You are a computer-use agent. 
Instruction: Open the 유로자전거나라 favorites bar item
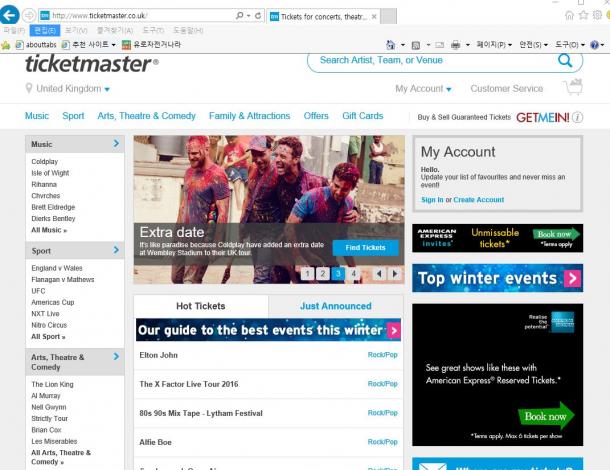tap(151, 45)
